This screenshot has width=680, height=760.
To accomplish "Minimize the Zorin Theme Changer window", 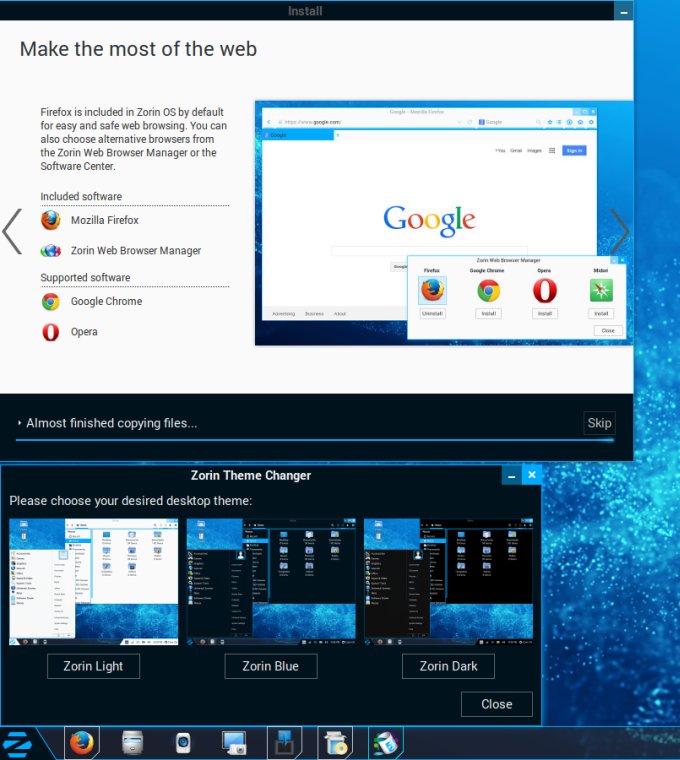I will tap(511, 475).
